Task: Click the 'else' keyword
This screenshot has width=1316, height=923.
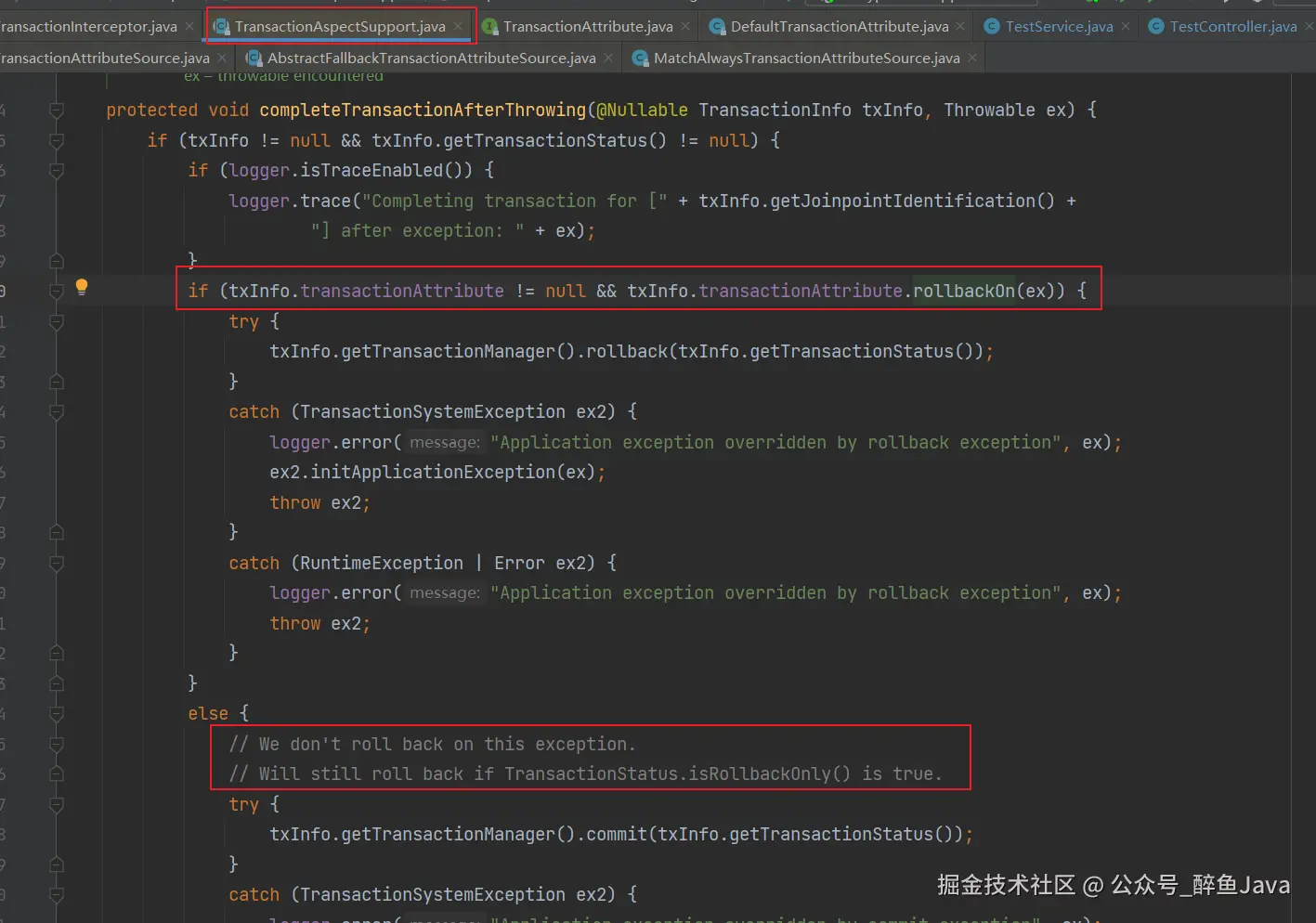Action: pos(208,713)
